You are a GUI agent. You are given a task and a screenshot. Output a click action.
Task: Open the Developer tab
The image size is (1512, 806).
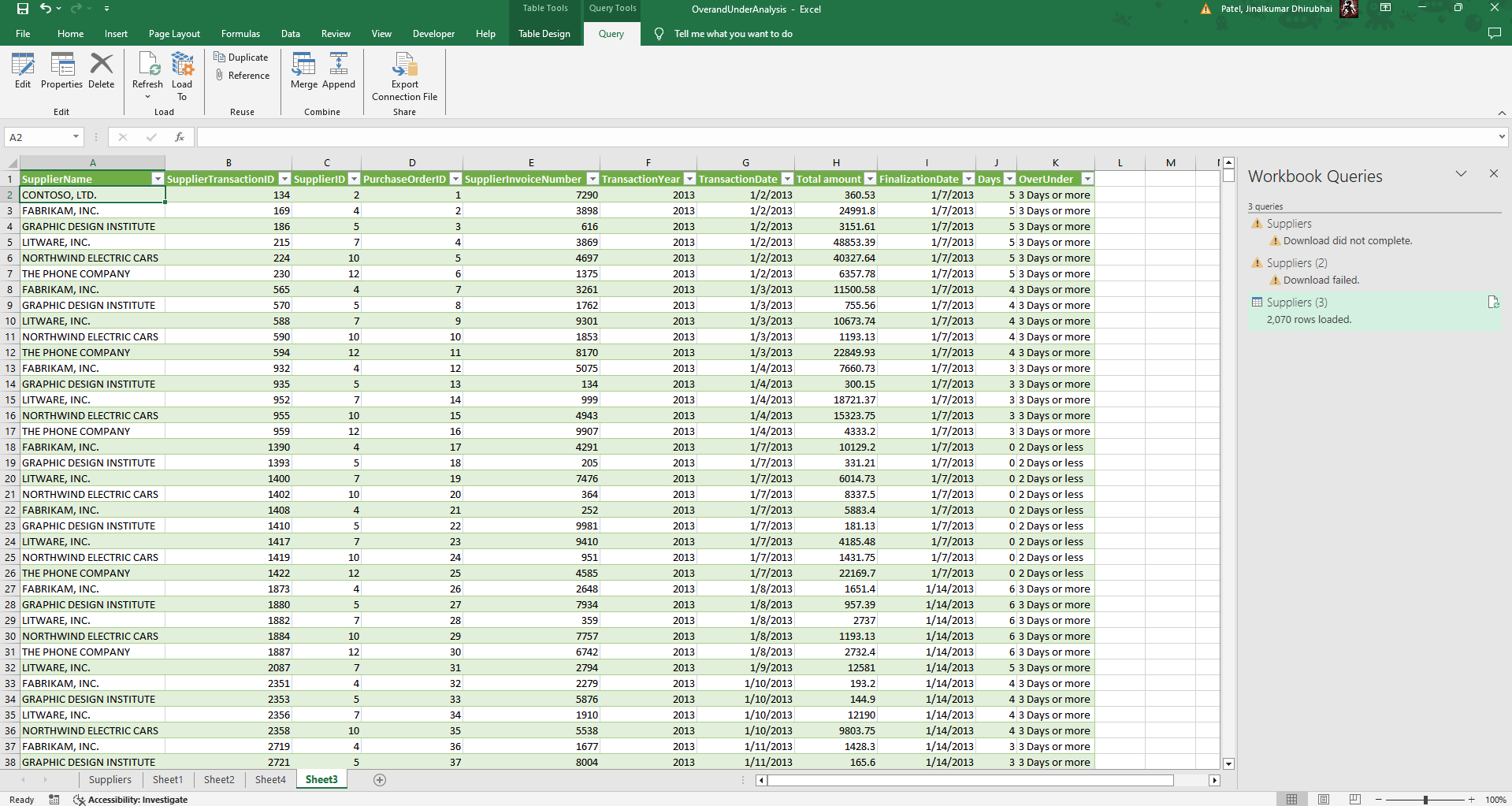point(433,34)
